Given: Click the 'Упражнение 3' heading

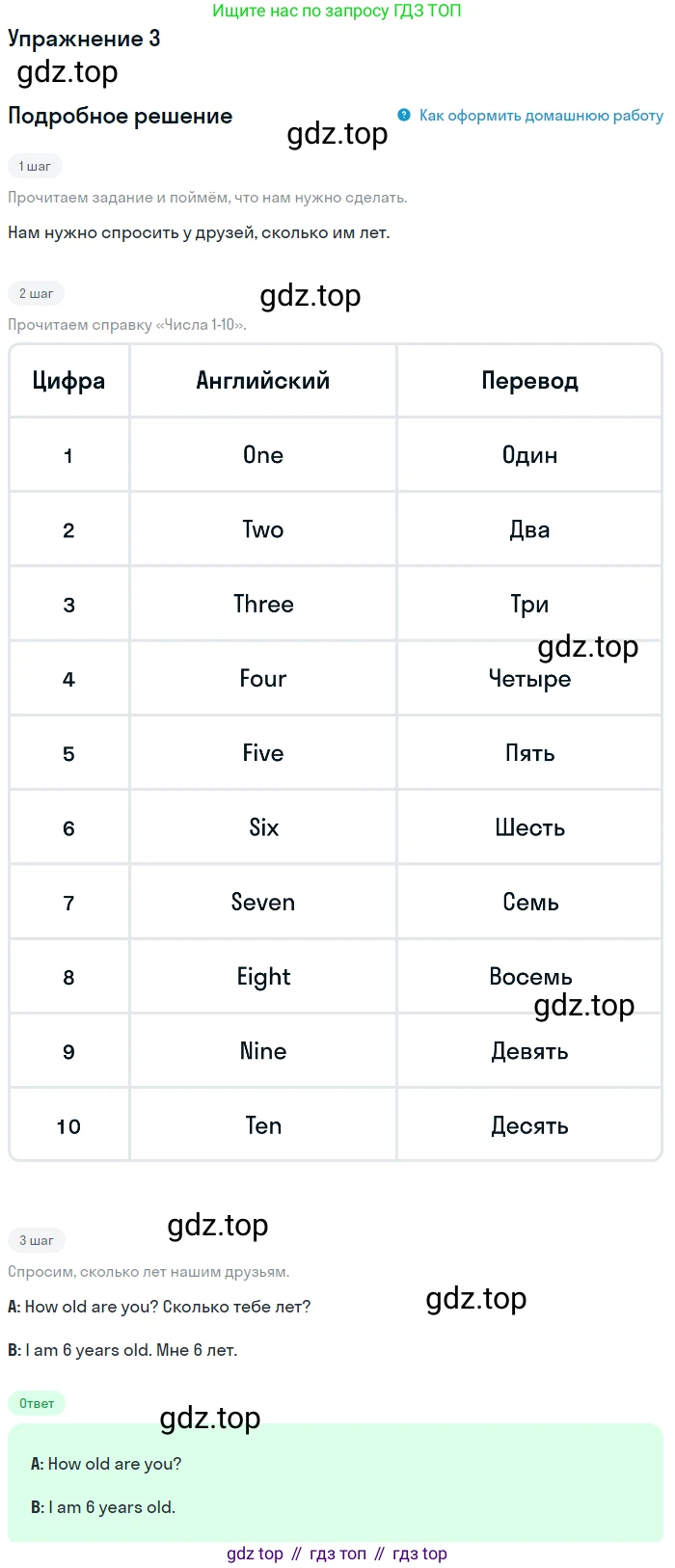Looking at the screenshot, I should coord(84,39).
